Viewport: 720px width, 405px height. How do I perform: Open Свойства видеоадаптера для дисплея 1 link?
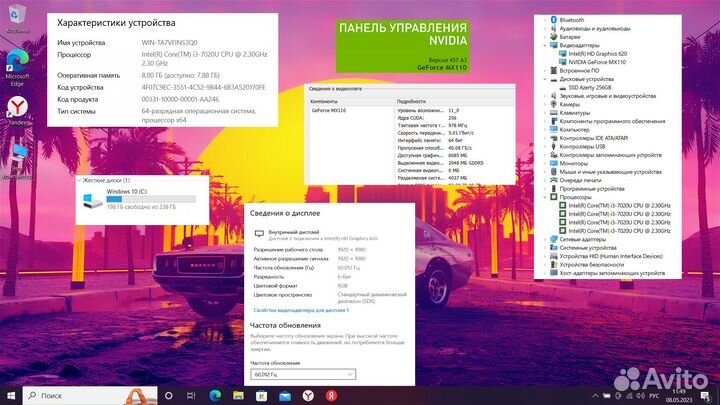(x=301, y=310)
